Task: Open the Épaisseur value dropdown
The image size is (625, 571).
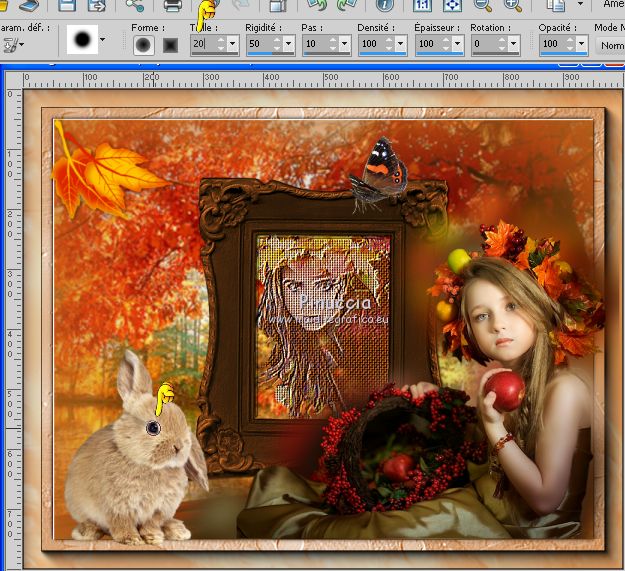Action: [x=458, y=43]
